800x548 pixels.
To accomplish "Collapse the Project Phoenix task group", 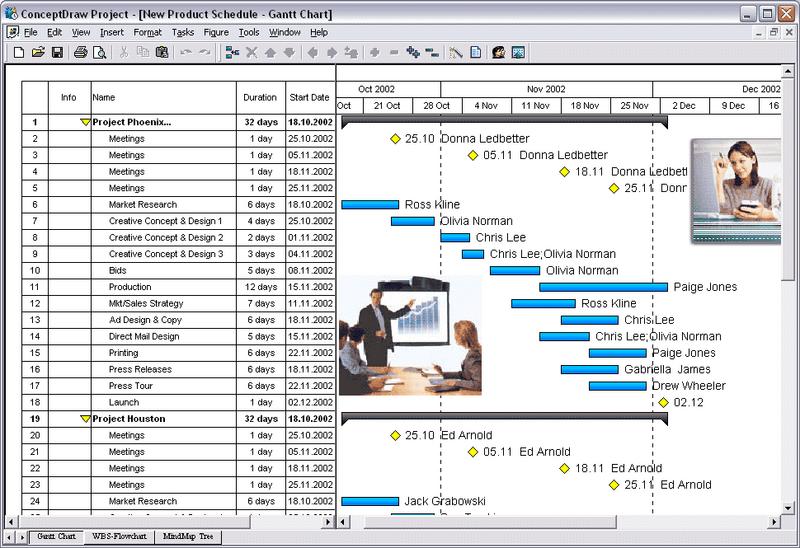I will coord(85,122).
